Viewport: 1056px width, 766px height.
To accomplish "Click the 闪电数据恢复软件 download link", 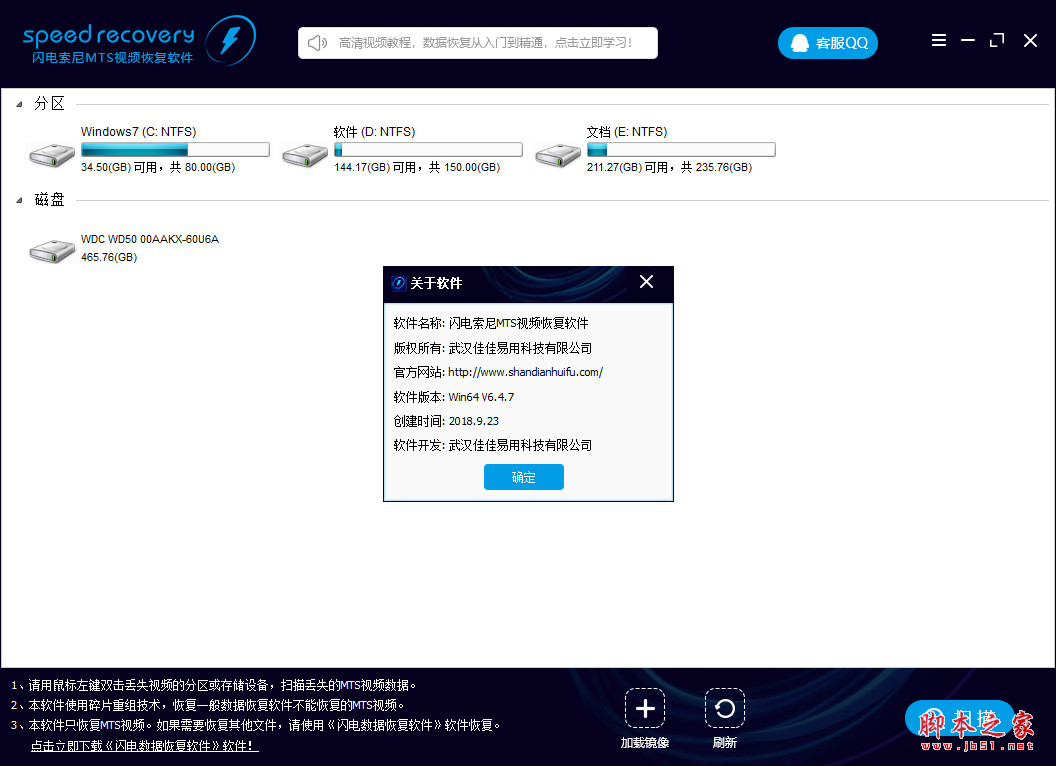I will tap(144, 744).
